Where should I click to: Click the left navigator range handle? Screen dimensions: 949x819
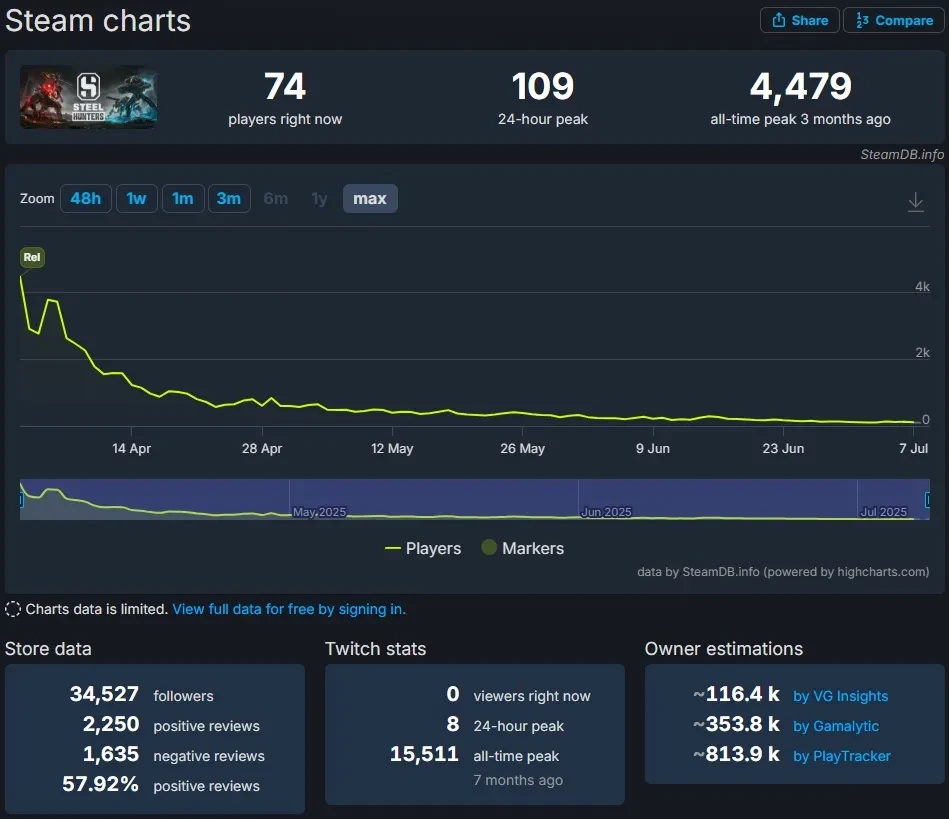coord(22,500)
